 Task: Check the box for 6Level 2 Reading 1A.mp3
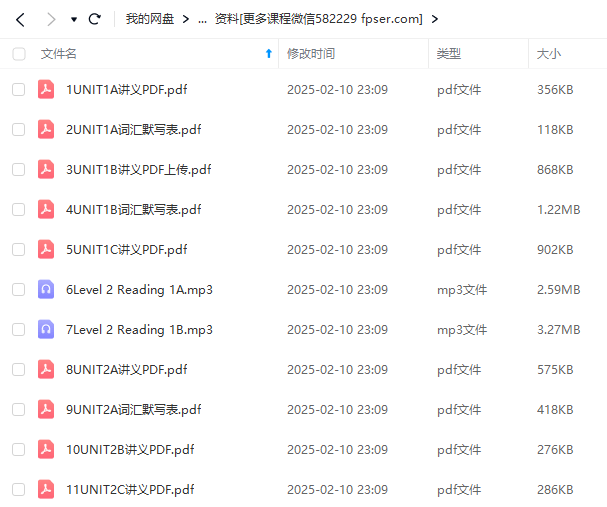pyautogui.click(x=19, y=289)
